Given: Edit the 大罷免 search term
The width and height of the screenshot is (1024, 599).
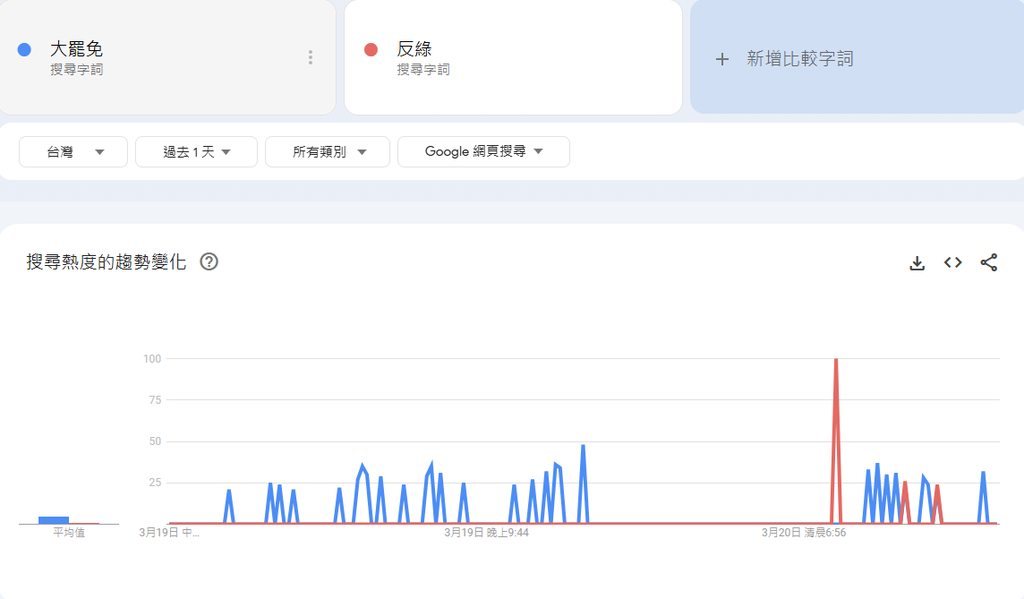Looking at the screenshot, I should point(77,49).
